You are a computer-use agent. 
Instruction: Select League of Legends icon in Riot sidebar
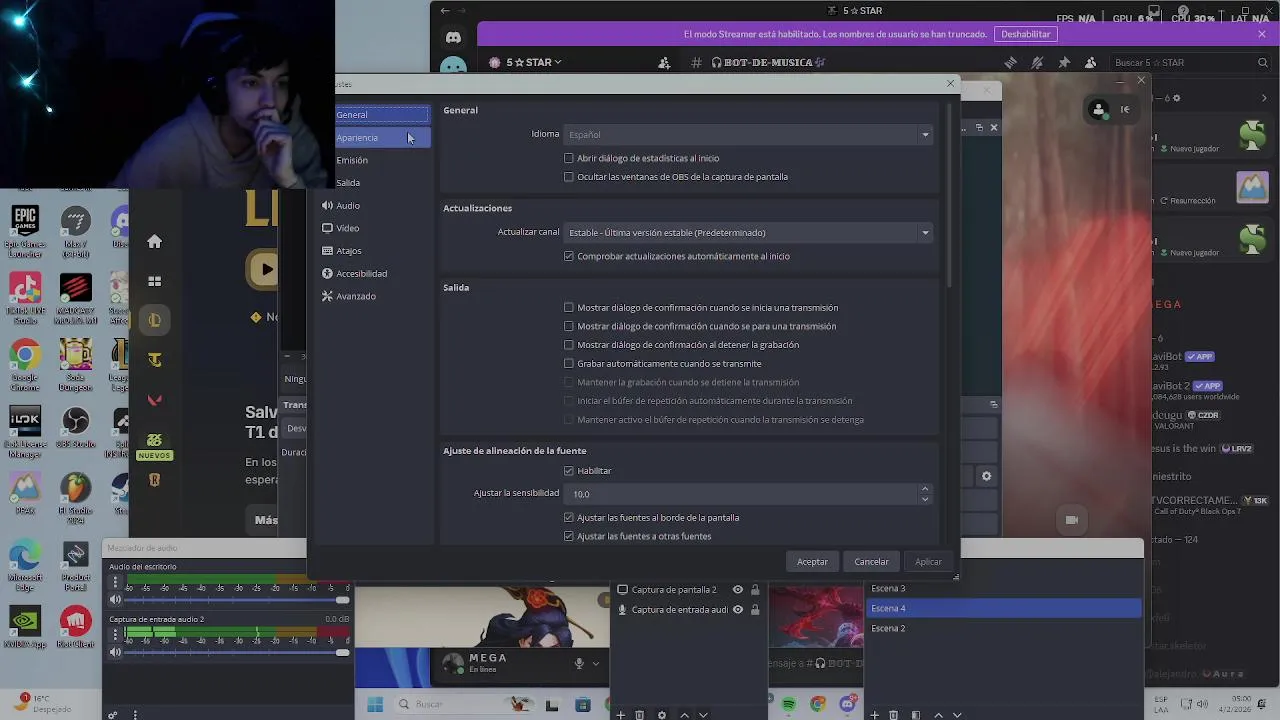coord(154,320)
